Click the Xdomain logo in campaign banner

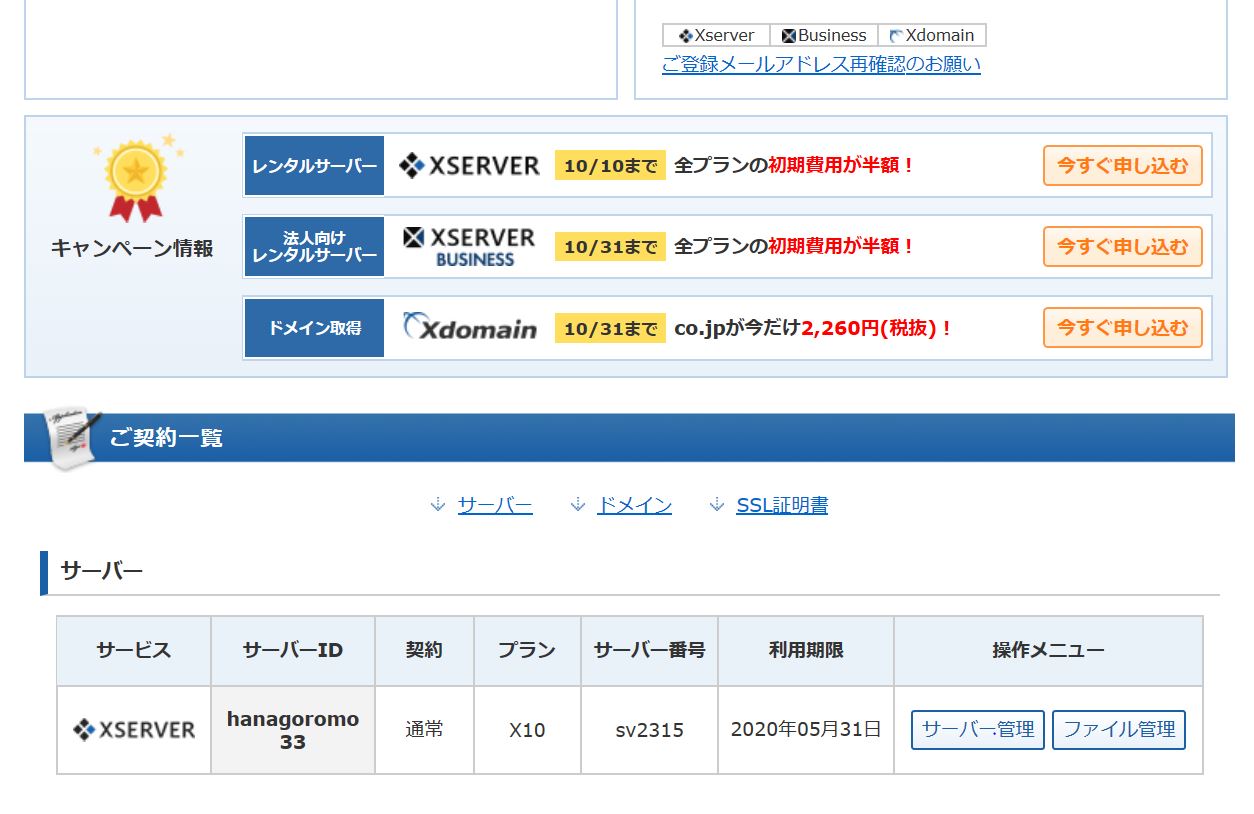pos(469,328)
